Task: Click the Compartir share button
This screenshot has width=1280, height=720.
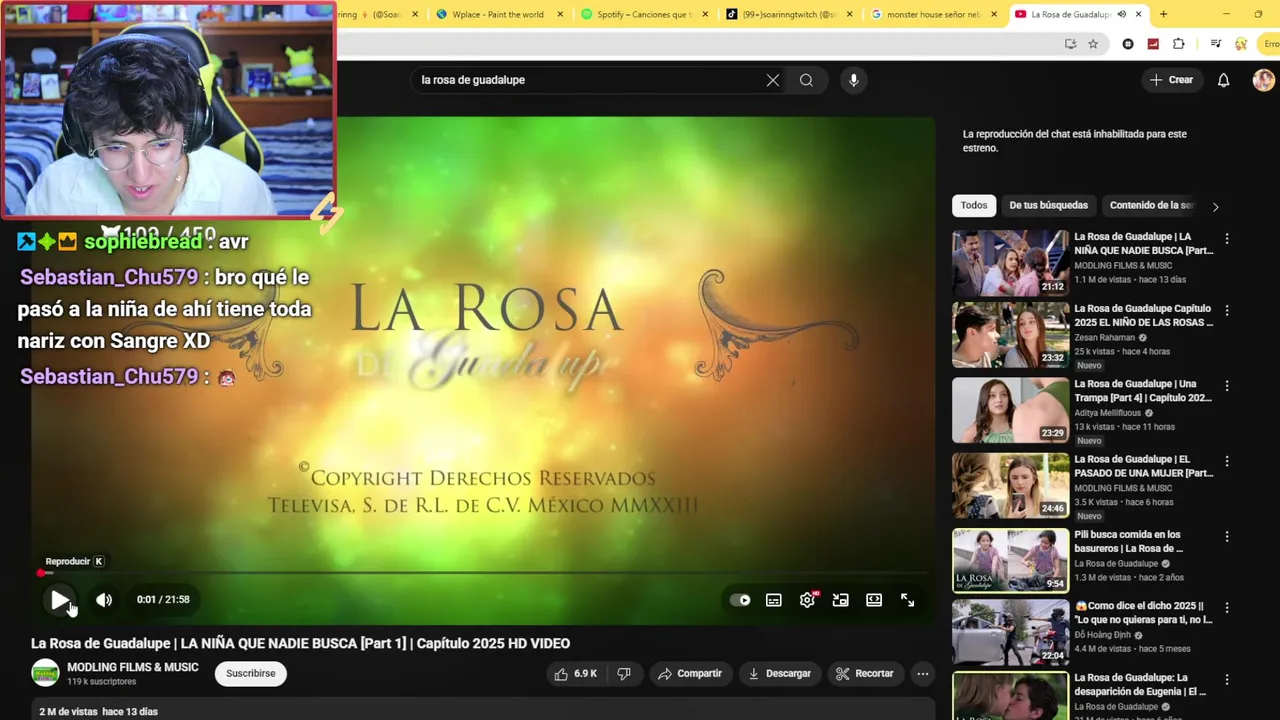Action: pos(689,674)
